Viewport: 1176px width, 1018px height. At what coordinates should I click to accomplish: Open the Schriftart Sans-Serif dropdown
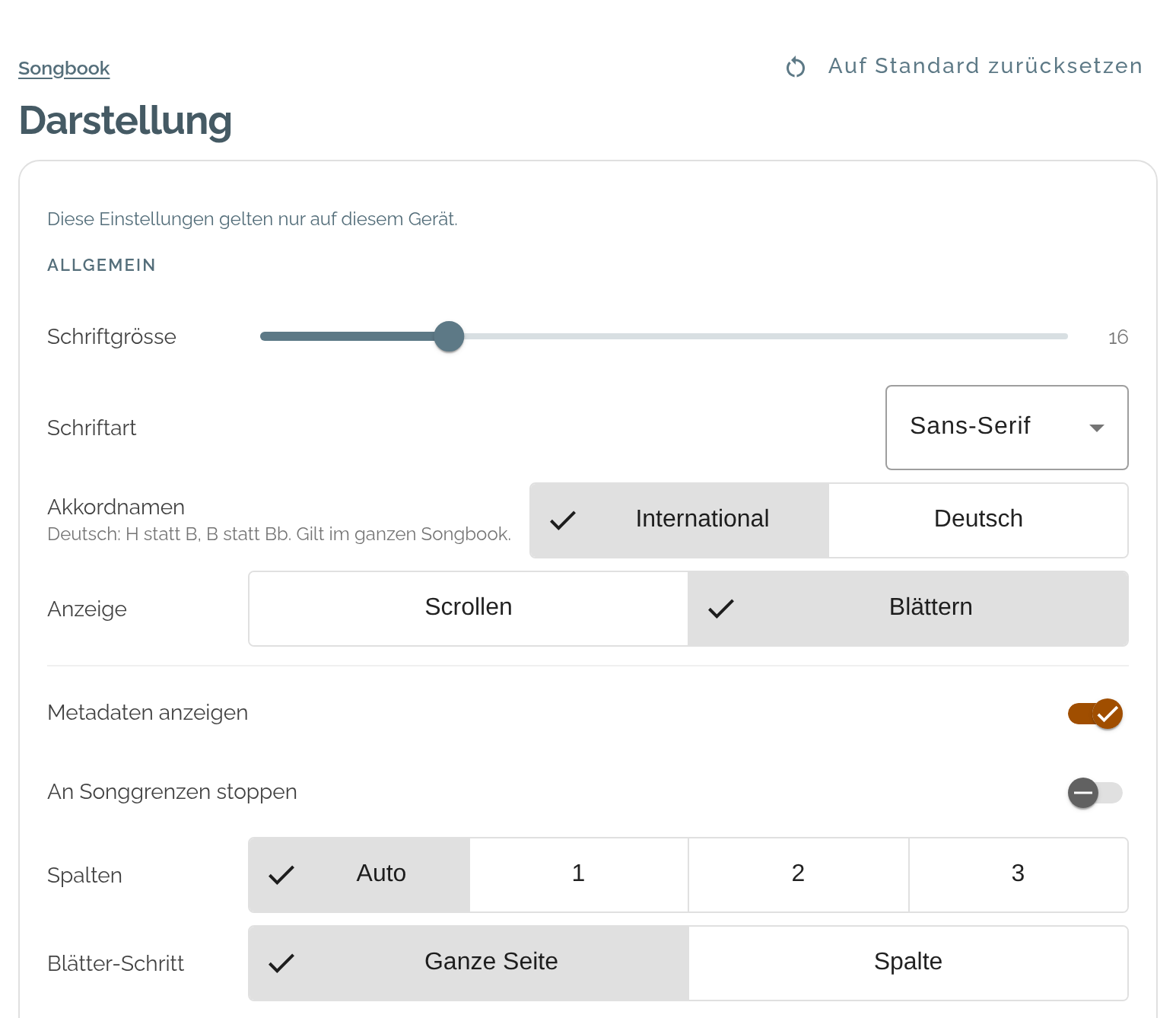1006,428
